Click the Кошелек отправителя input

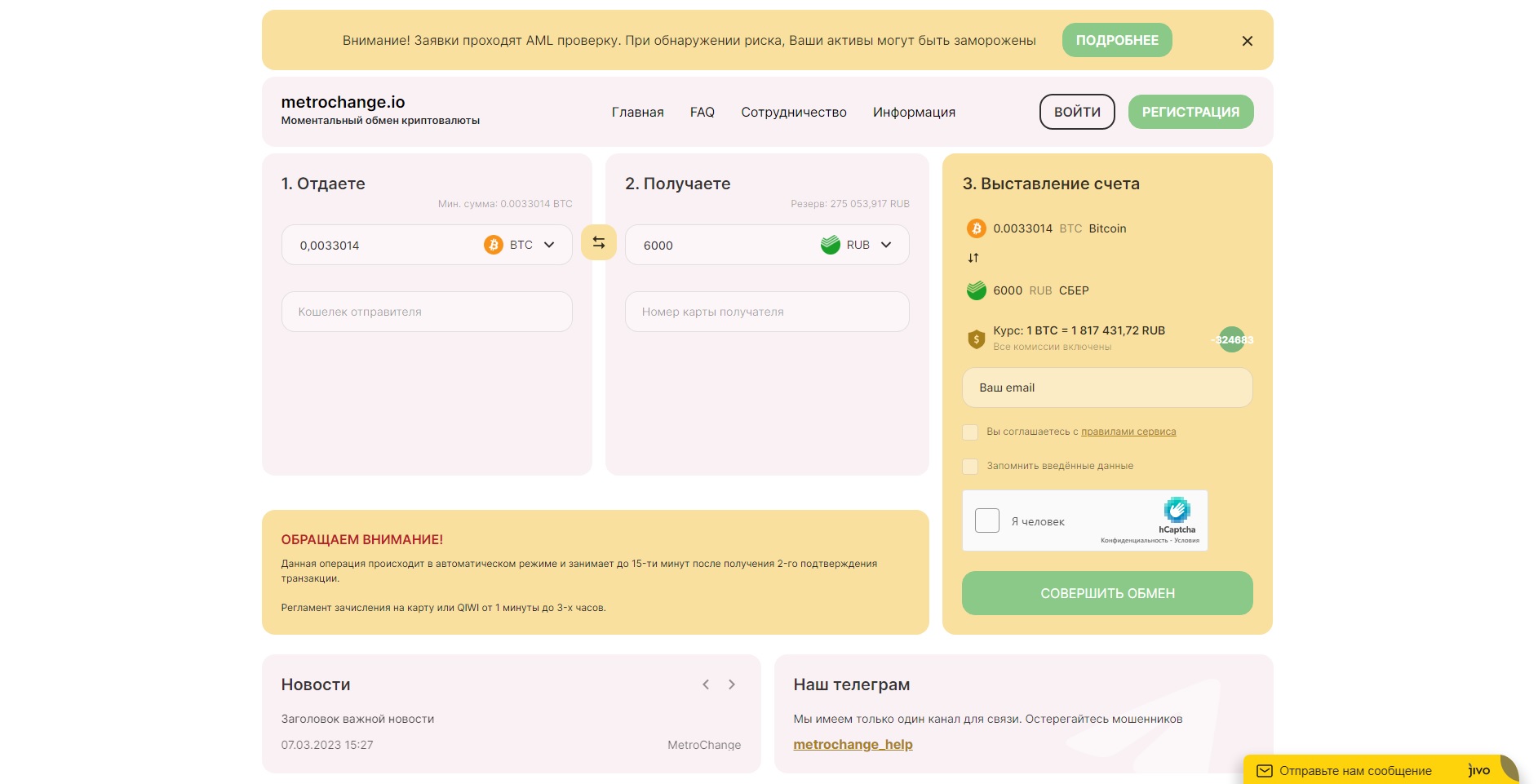click(x=427, y=312)
